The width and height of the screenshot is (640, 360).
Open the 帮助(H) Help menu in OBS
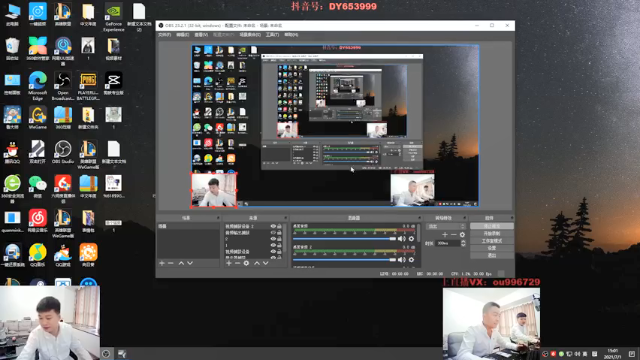[x=291, y=35]
